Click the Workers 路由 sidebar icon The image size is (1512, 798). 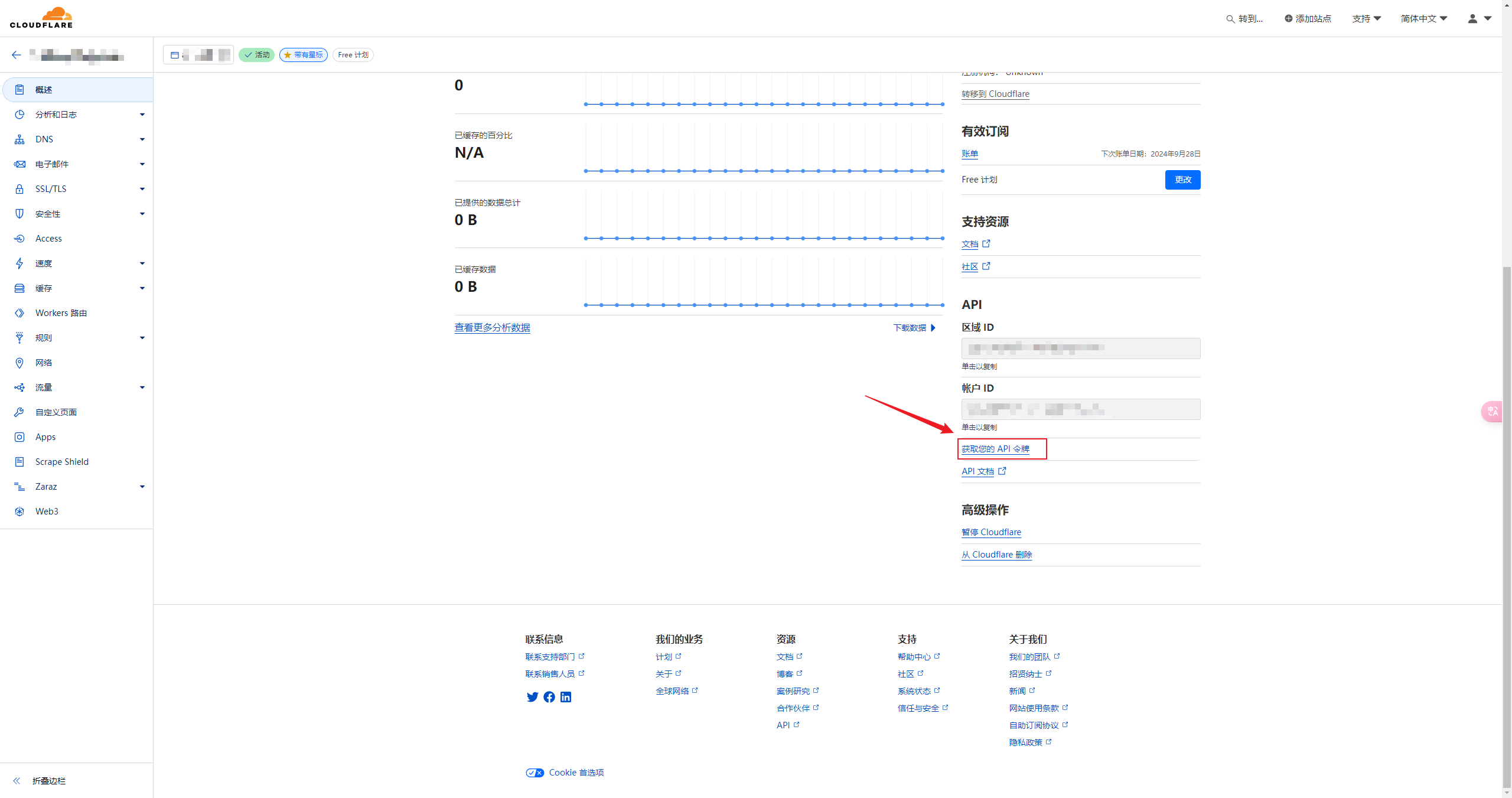point(19,313)
